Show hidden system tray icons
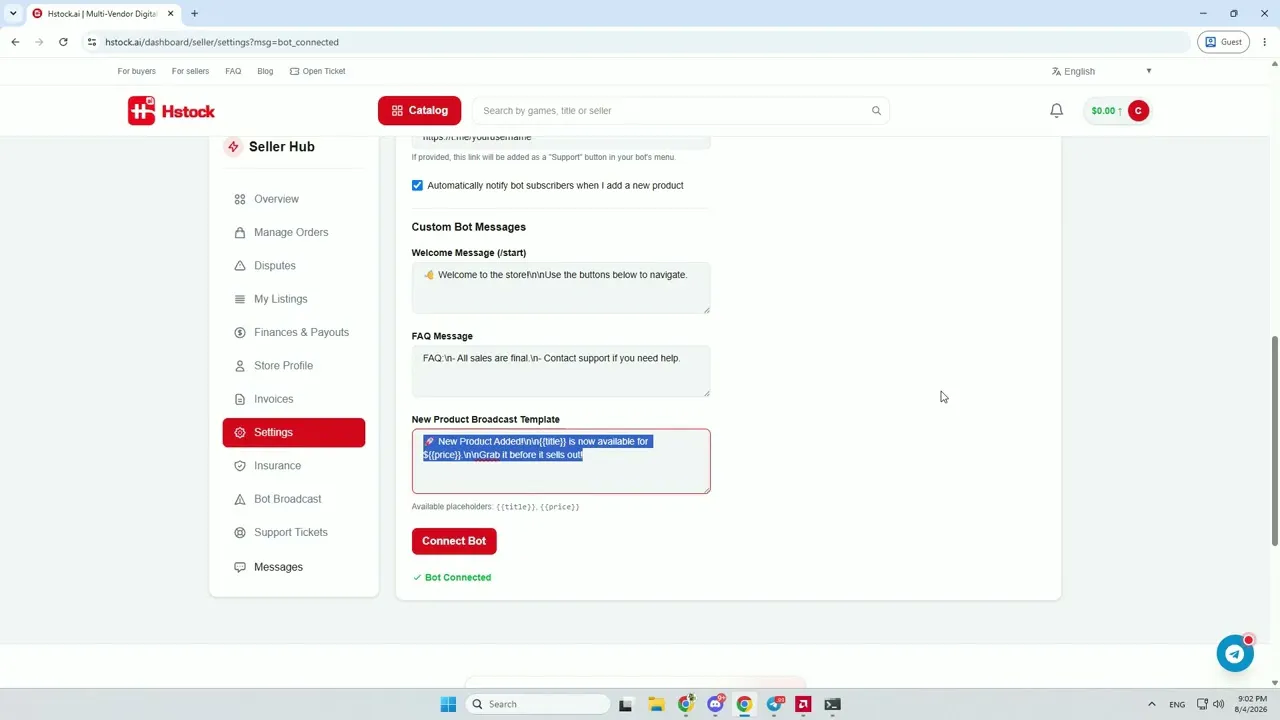The height and width of the screenshot is (720, 1280). point(1151,704)
